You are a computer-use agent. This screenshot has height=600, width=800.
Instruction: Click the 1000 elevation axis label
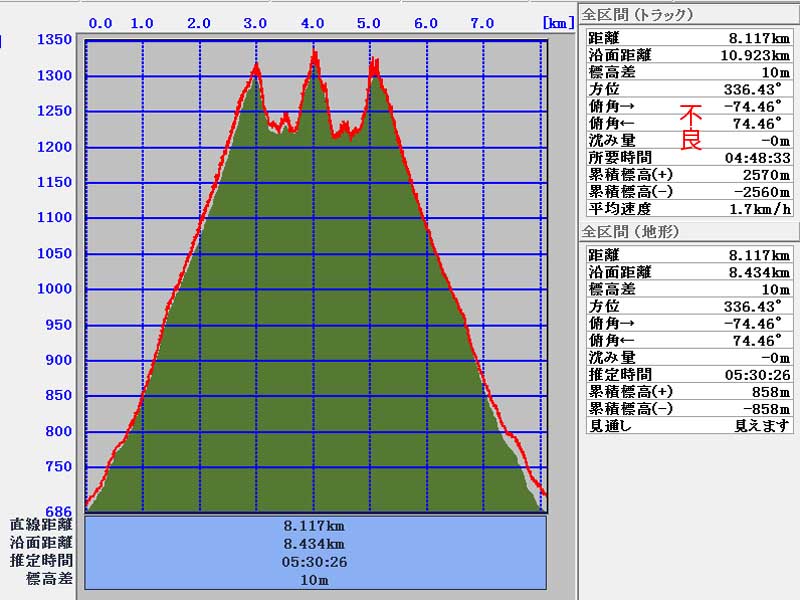[x=54, y=289]
